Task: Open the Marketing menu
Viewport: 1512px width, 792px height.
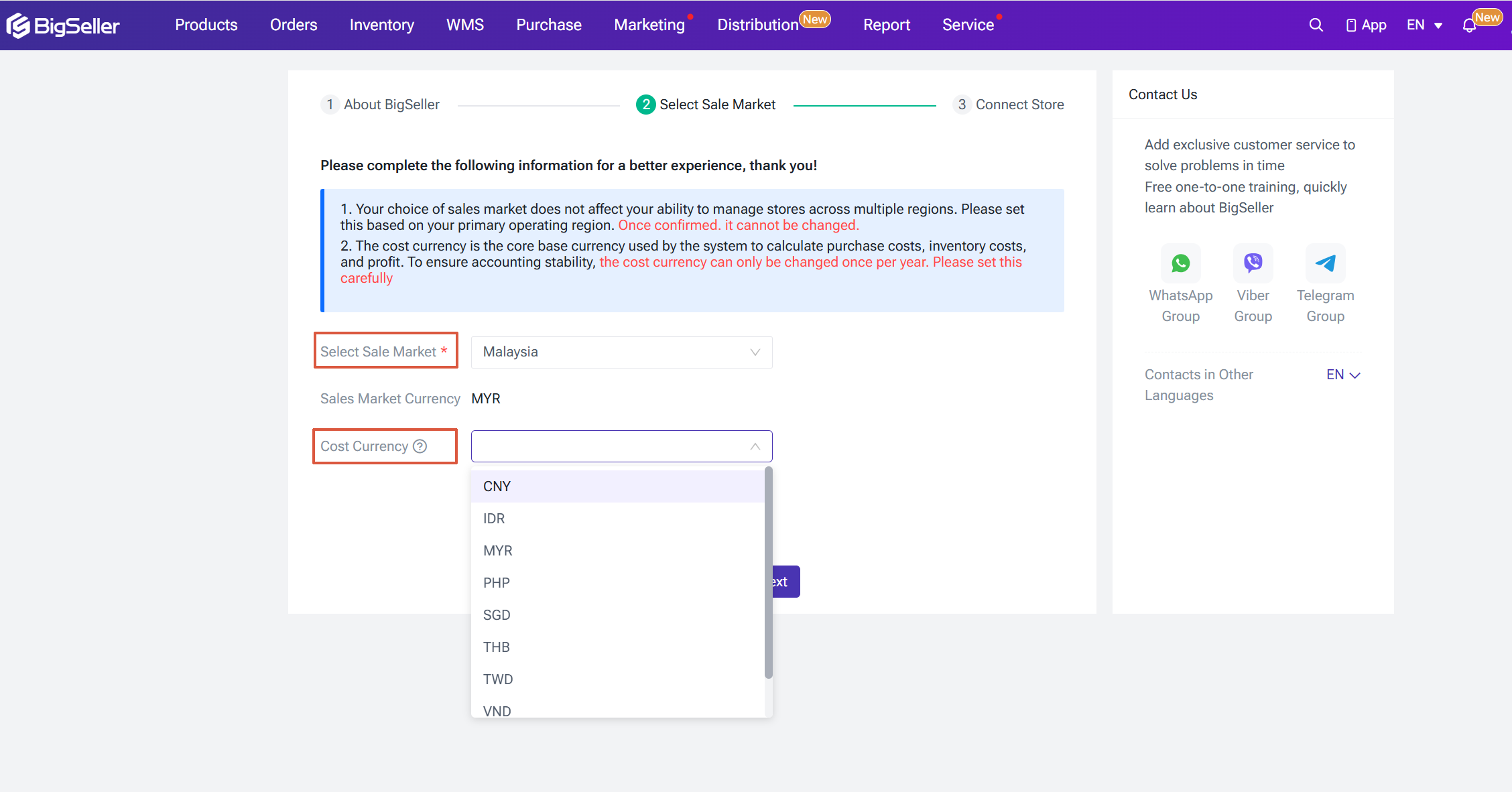Action: click(x=649, y=25)
